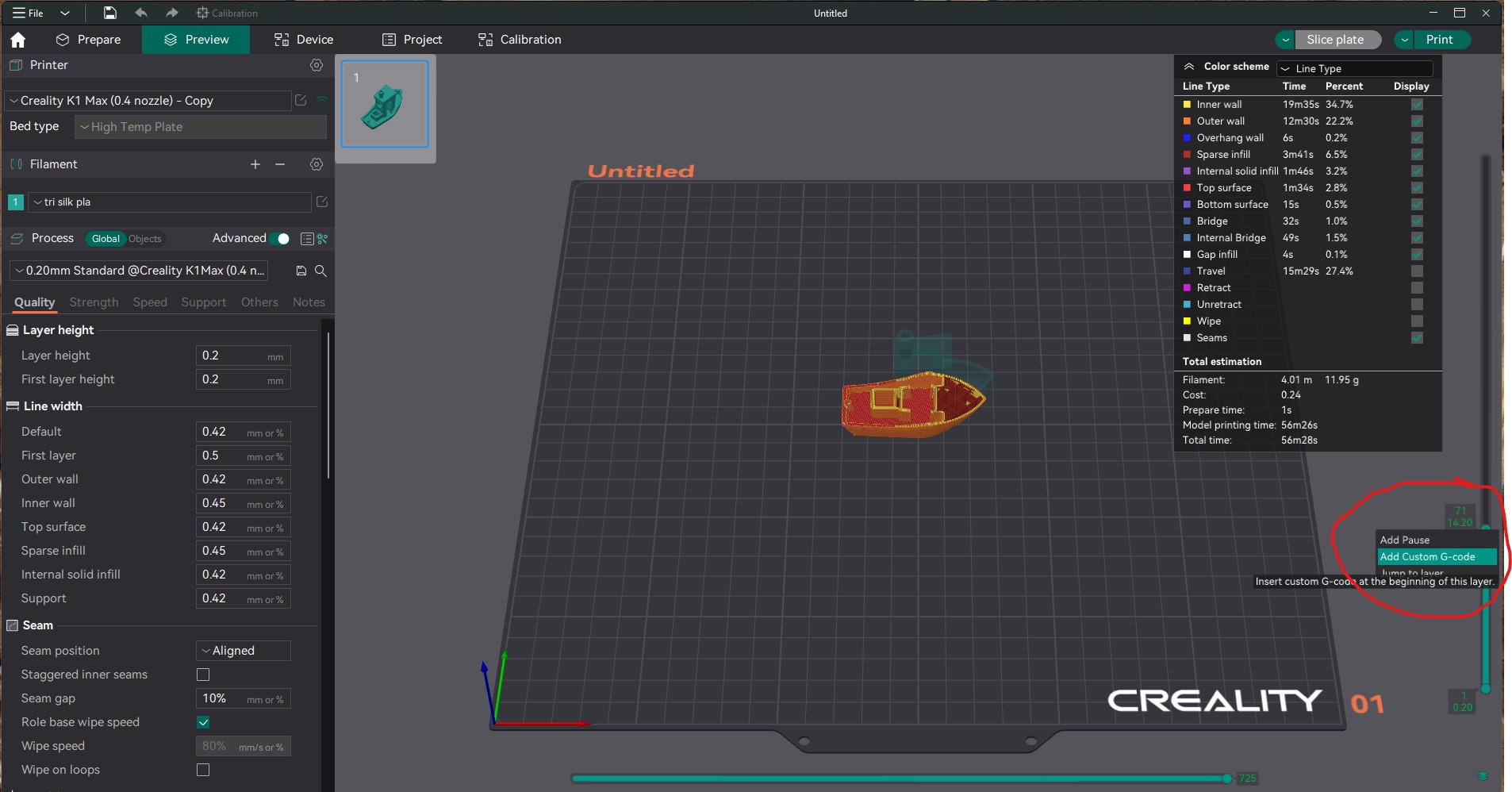Open process parameter search magnifier icon
The image size is (1512, 792).
[x=320, y=271]
